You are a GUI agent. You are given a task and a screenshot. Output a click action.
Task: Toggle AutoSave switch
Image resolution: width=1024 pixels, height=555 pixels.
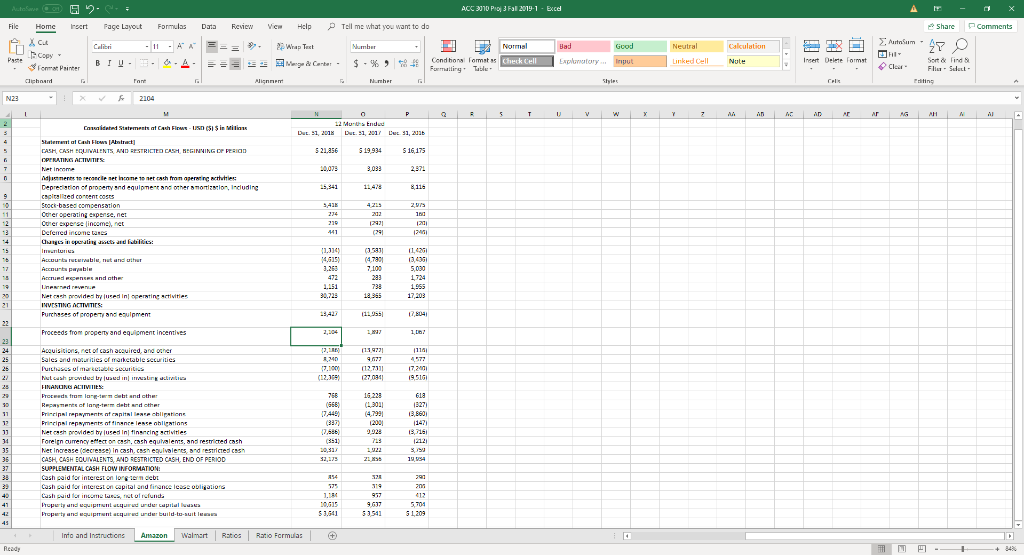click(52, 8)
